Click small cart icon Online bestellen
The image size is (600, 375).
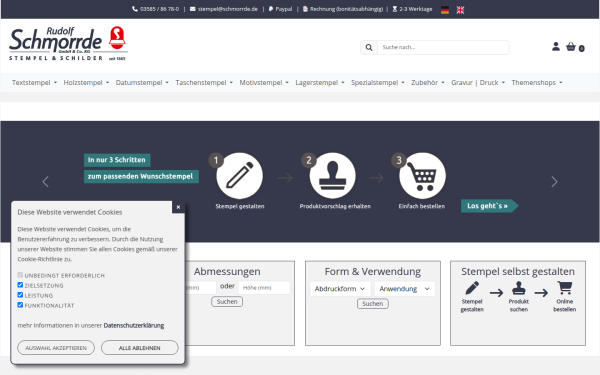(565, 288)
